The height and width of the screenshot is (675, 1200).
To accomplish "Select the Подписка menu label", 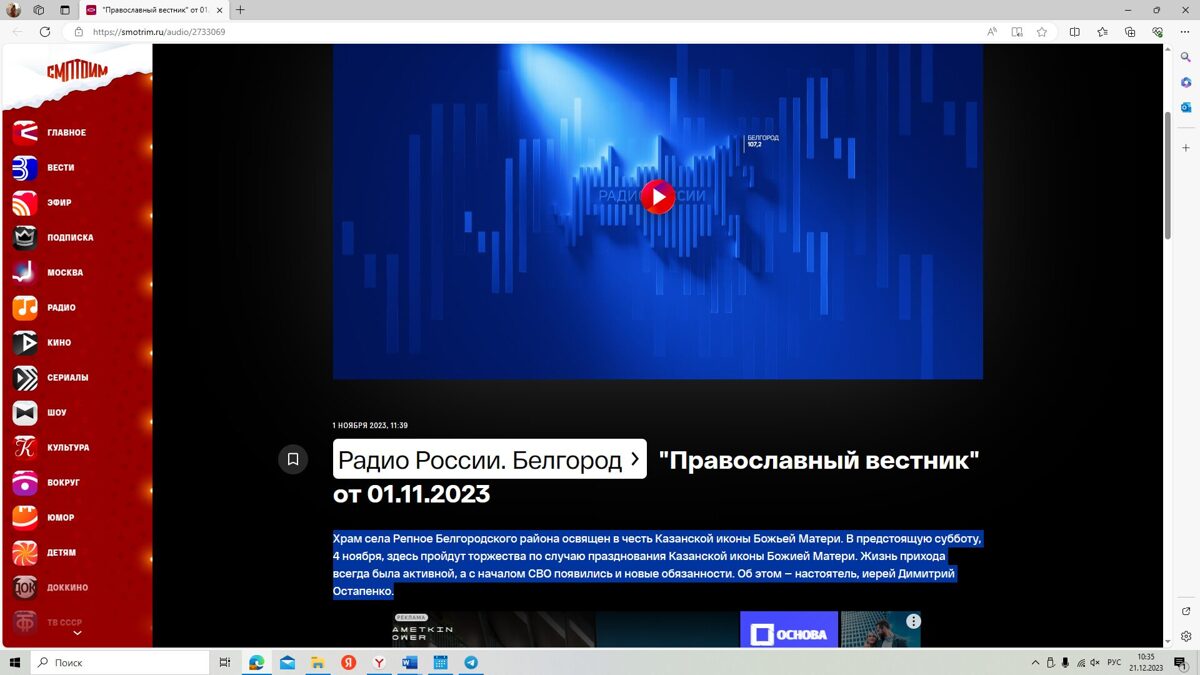I will (70, 238).
